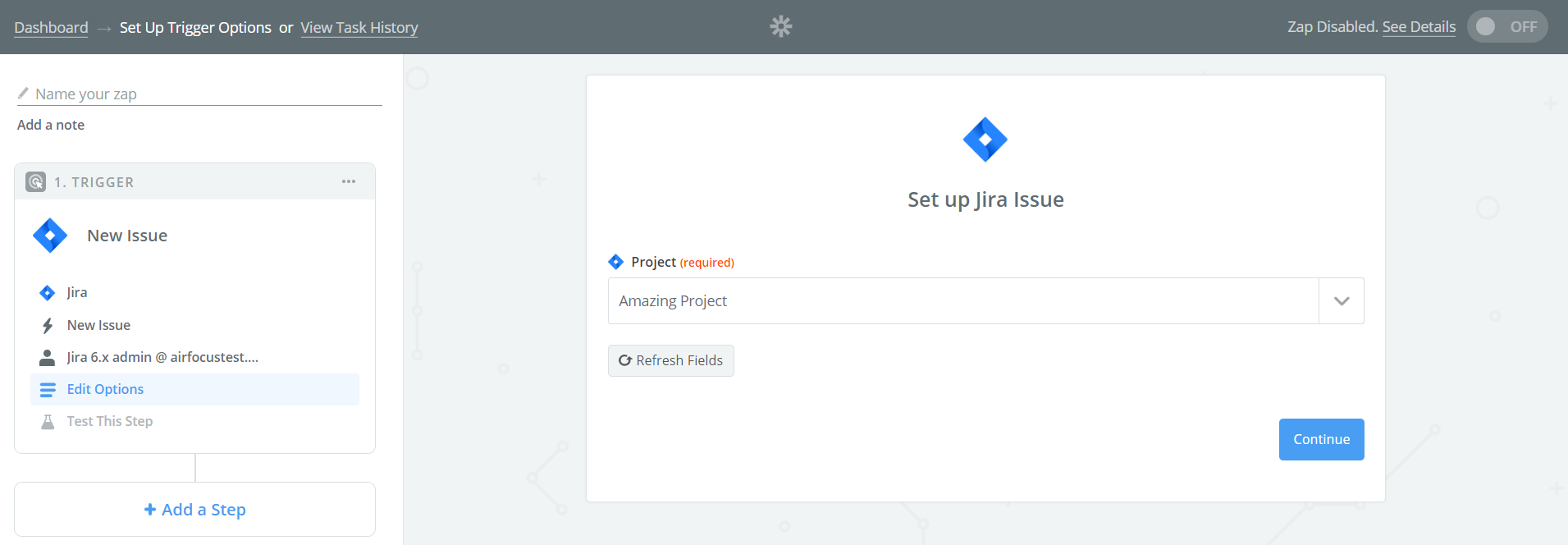
Task: Expand the Project dropdown chevron
Action: 1342,300
